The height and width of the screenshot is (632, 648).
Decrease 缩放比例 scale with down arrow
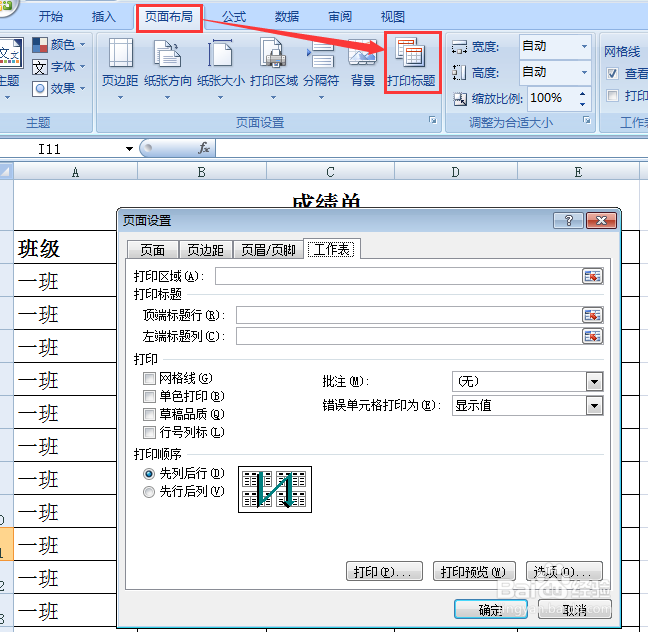point(582,104)
